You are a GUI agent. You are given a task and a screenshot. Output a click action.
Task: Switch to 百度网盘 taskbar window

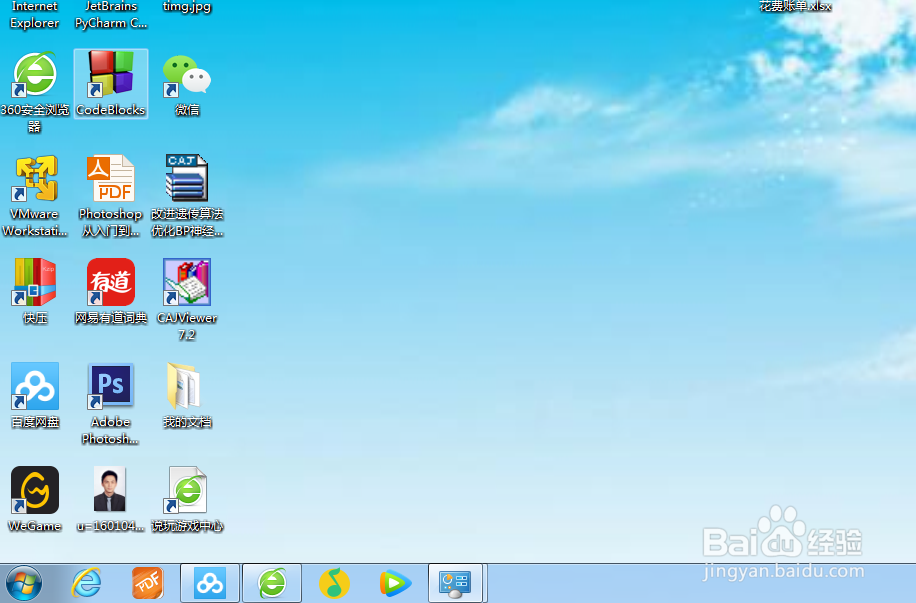[210, 583]
